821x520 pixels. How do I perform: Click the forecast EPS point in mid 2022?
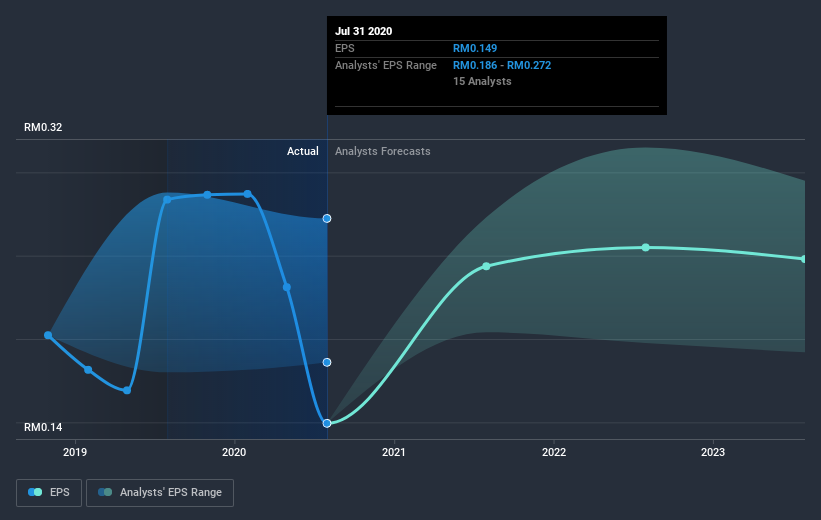point(646,247)
